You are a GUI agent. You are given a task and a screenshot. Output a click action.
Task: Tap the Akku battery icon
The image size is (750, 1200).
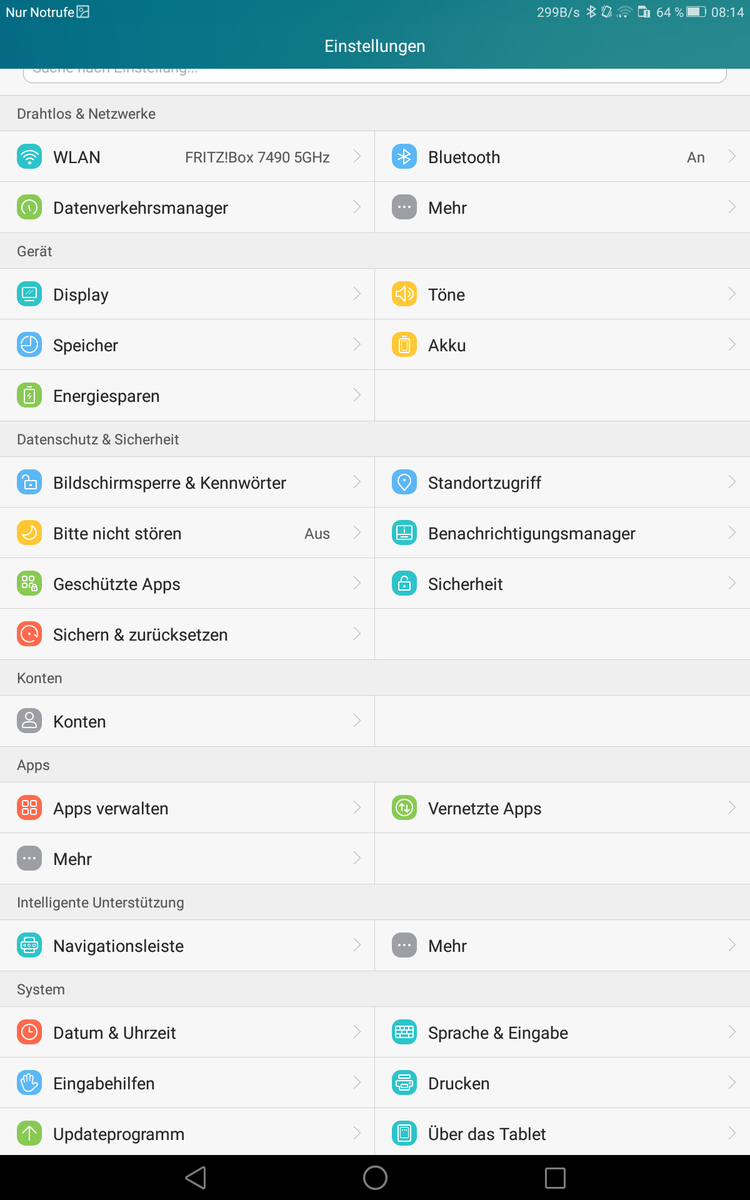point(404,345)
